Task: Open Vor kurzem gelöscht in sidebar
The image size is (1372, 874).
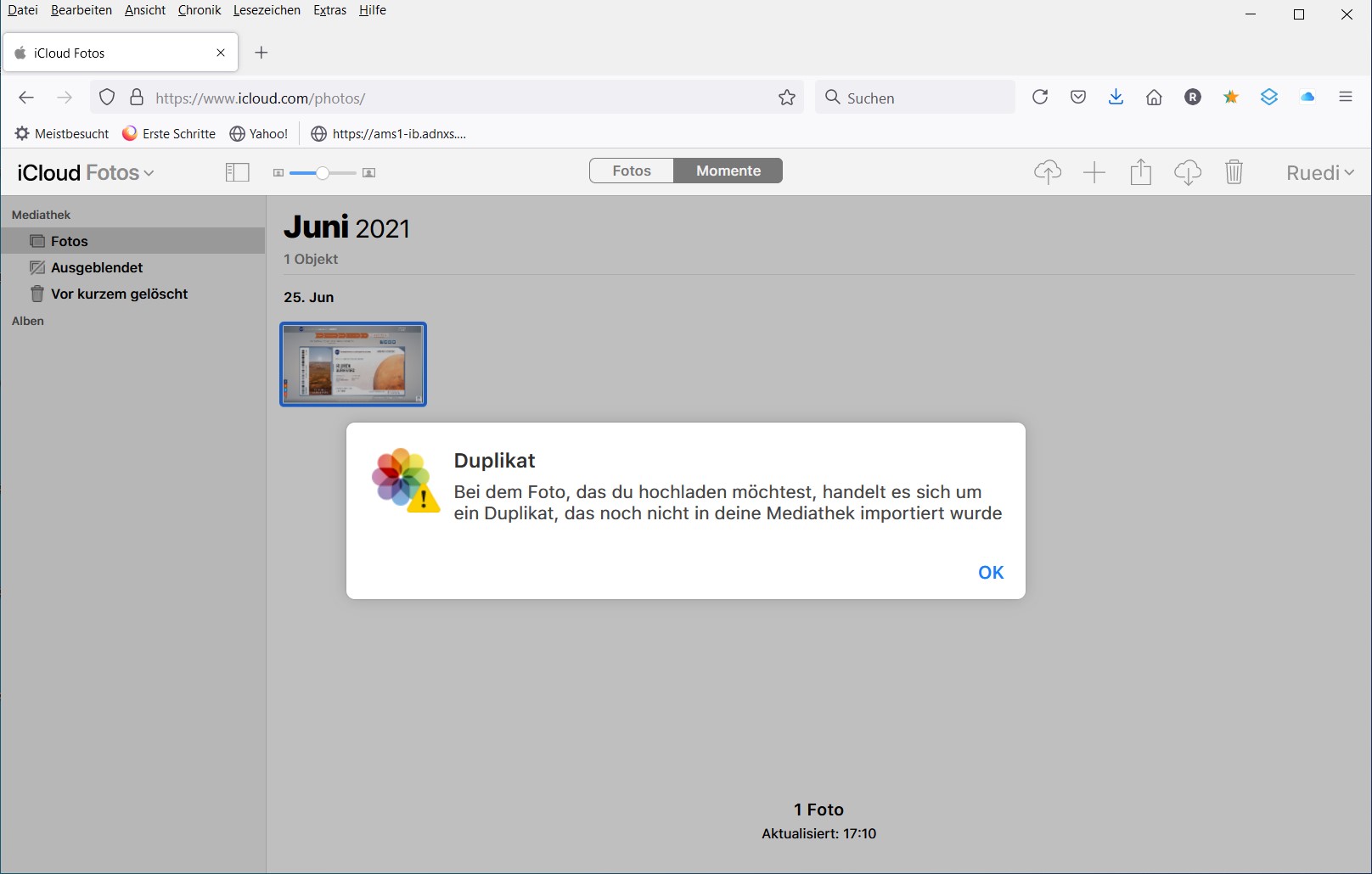Action: [119, 294]
